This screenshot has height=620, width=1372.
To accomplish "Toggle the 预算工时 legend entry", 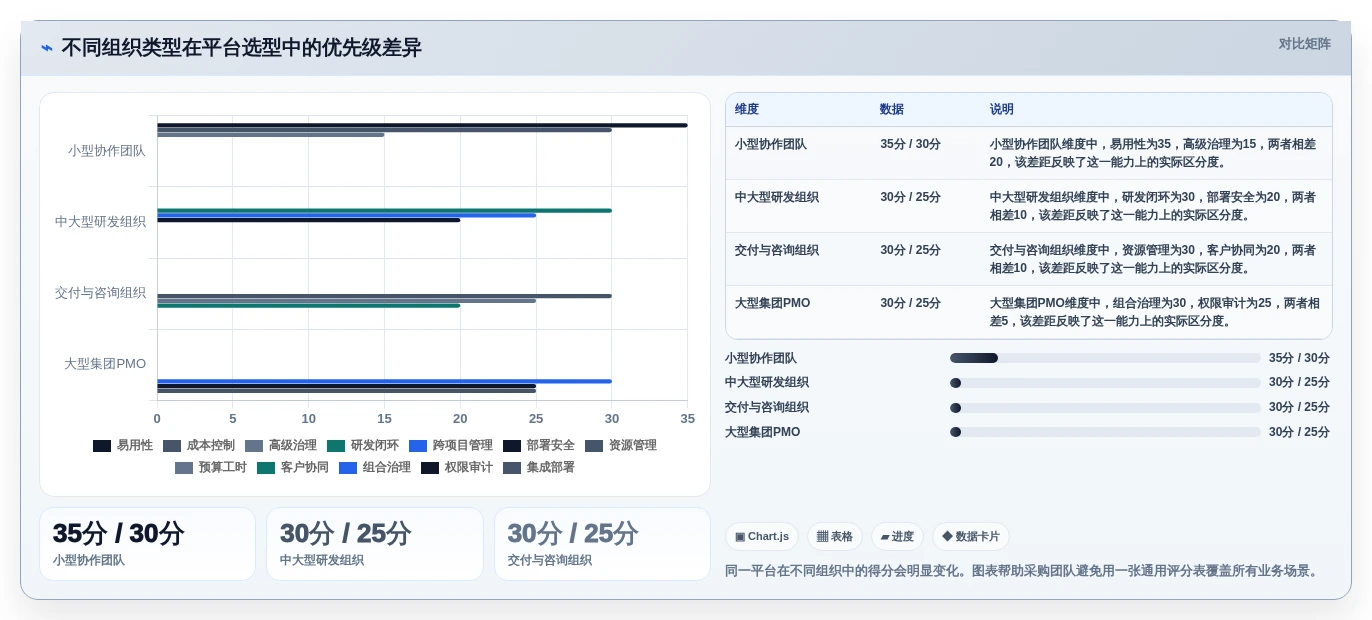I will 211,468.
